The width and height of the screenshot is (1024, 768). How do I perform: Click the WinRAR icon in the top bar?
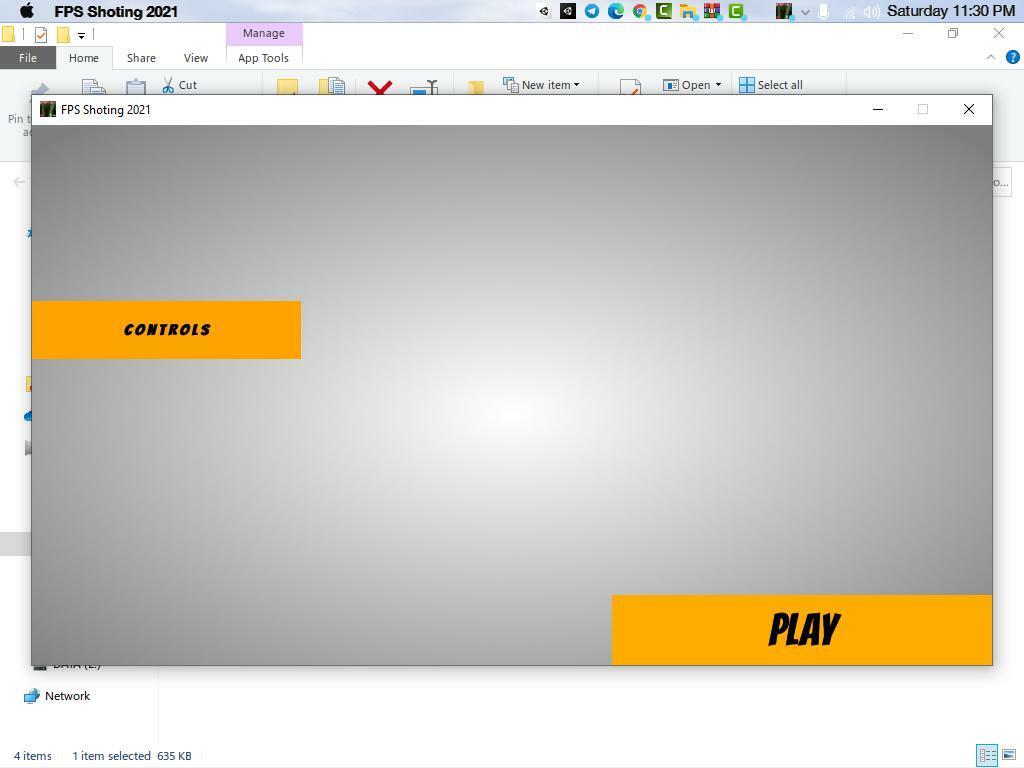712,11
